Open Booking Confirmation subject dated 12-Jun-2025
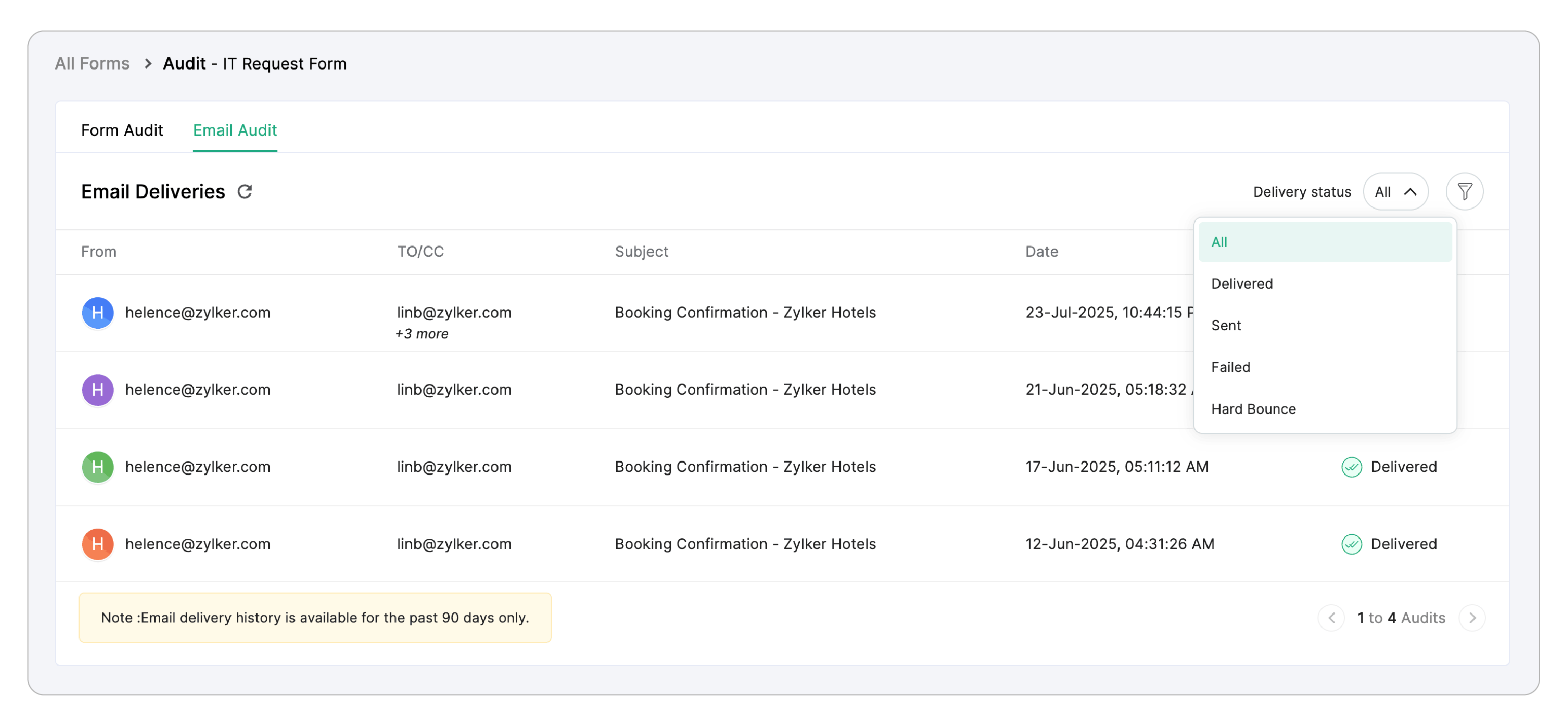Screen dimensions: 1568x726 click(745, 544)
